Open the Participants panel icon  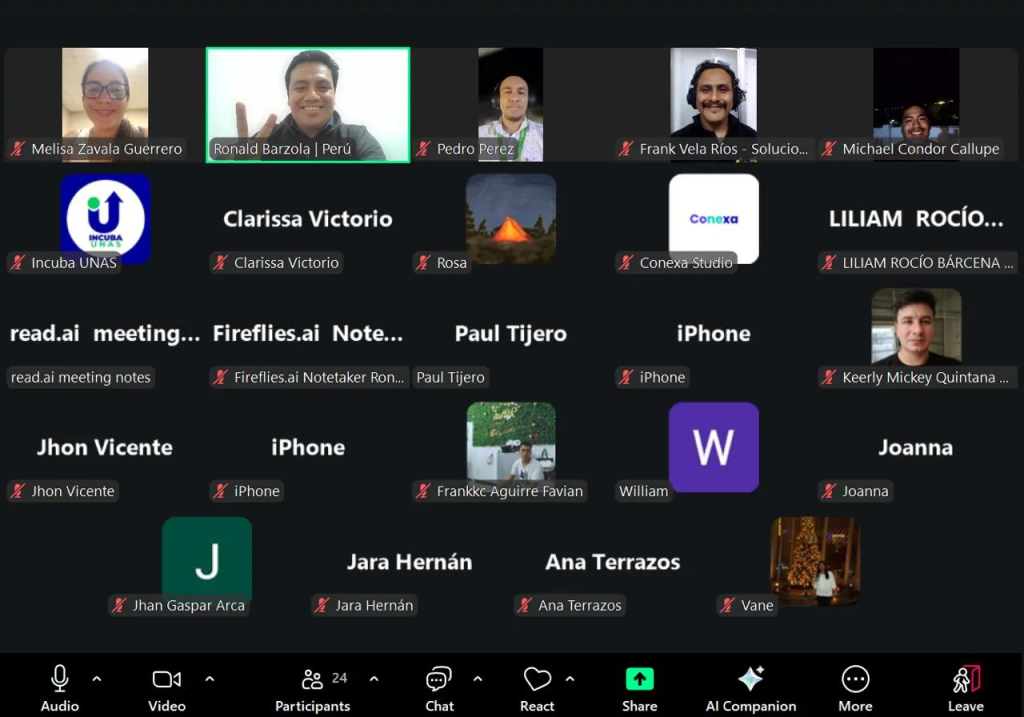pos(312,679)
